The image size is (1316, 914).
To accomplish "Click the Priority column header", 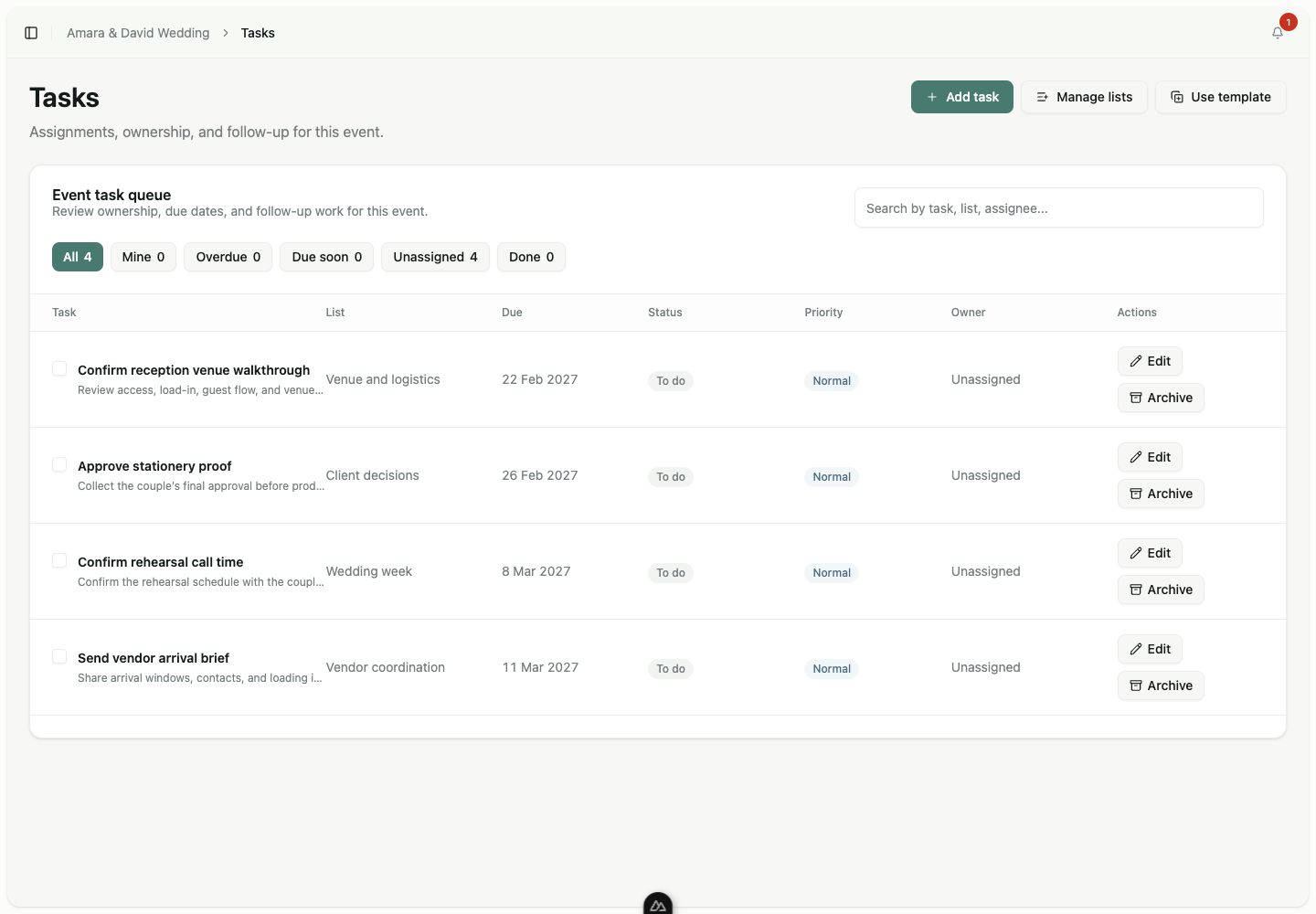I will pos(823,313).
